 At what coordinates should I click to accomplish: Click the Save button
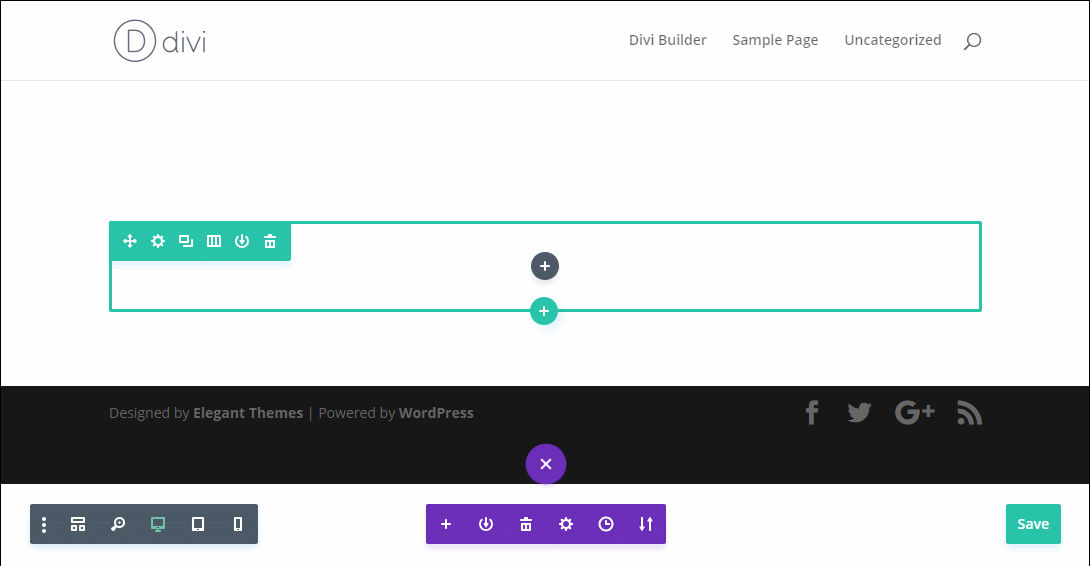[1033, 524]
